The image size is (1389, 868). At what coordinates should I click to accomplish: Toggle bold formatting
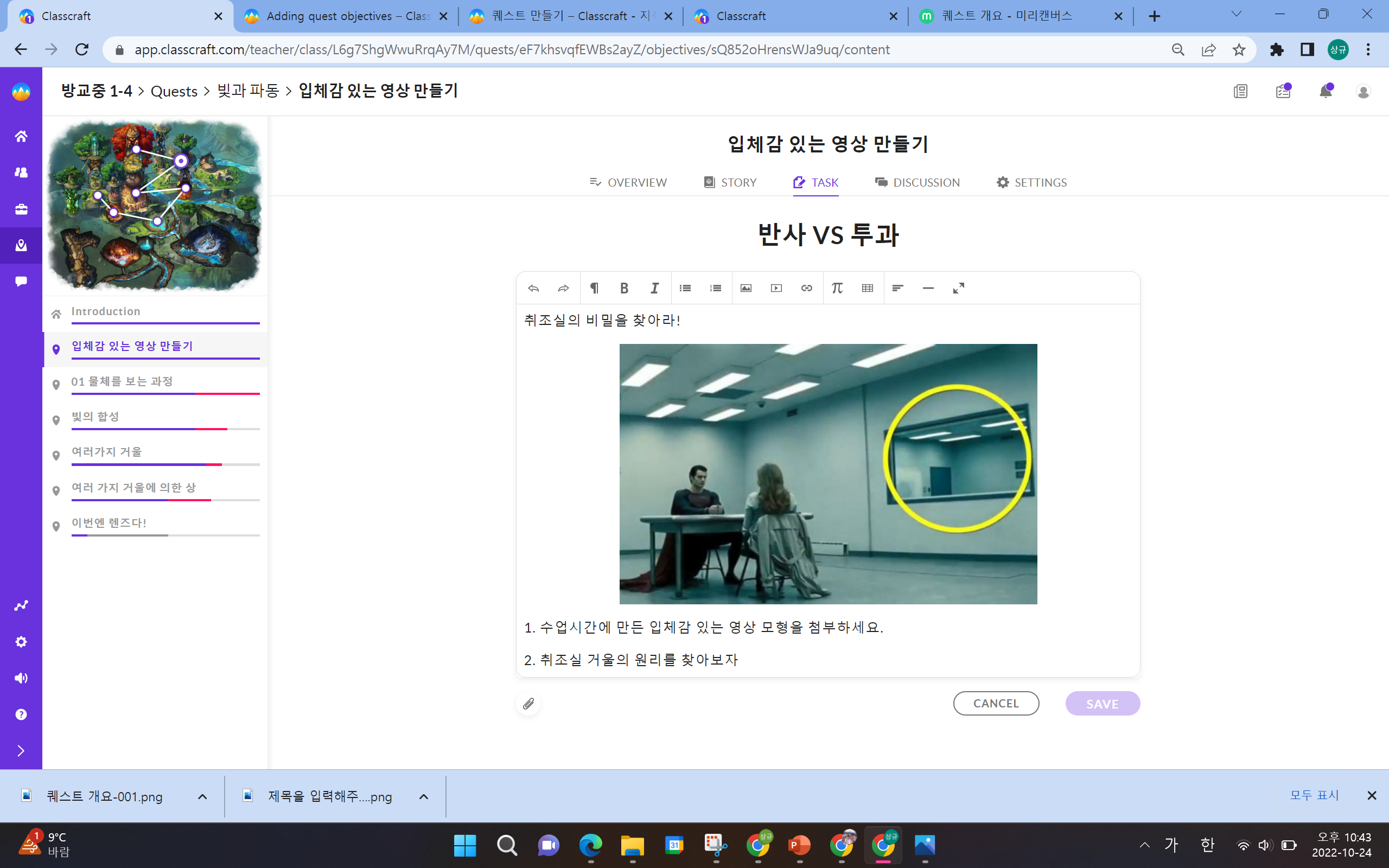pyautogui.click(x=625, y=288)
